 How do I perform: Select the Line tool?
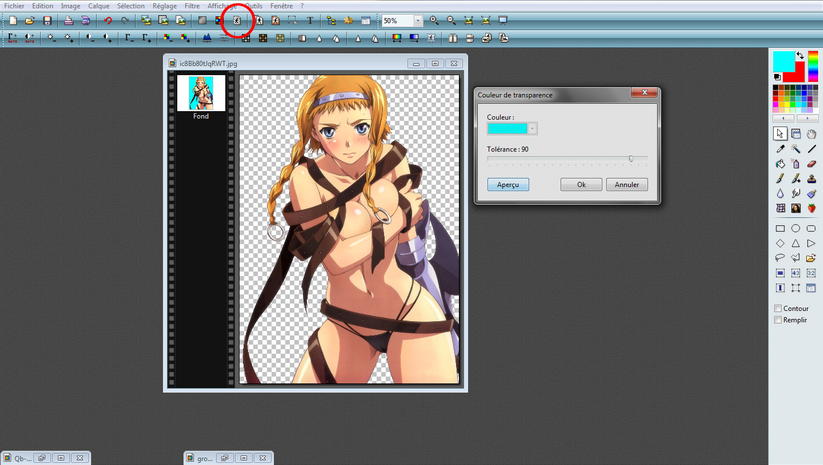[811, 149]
